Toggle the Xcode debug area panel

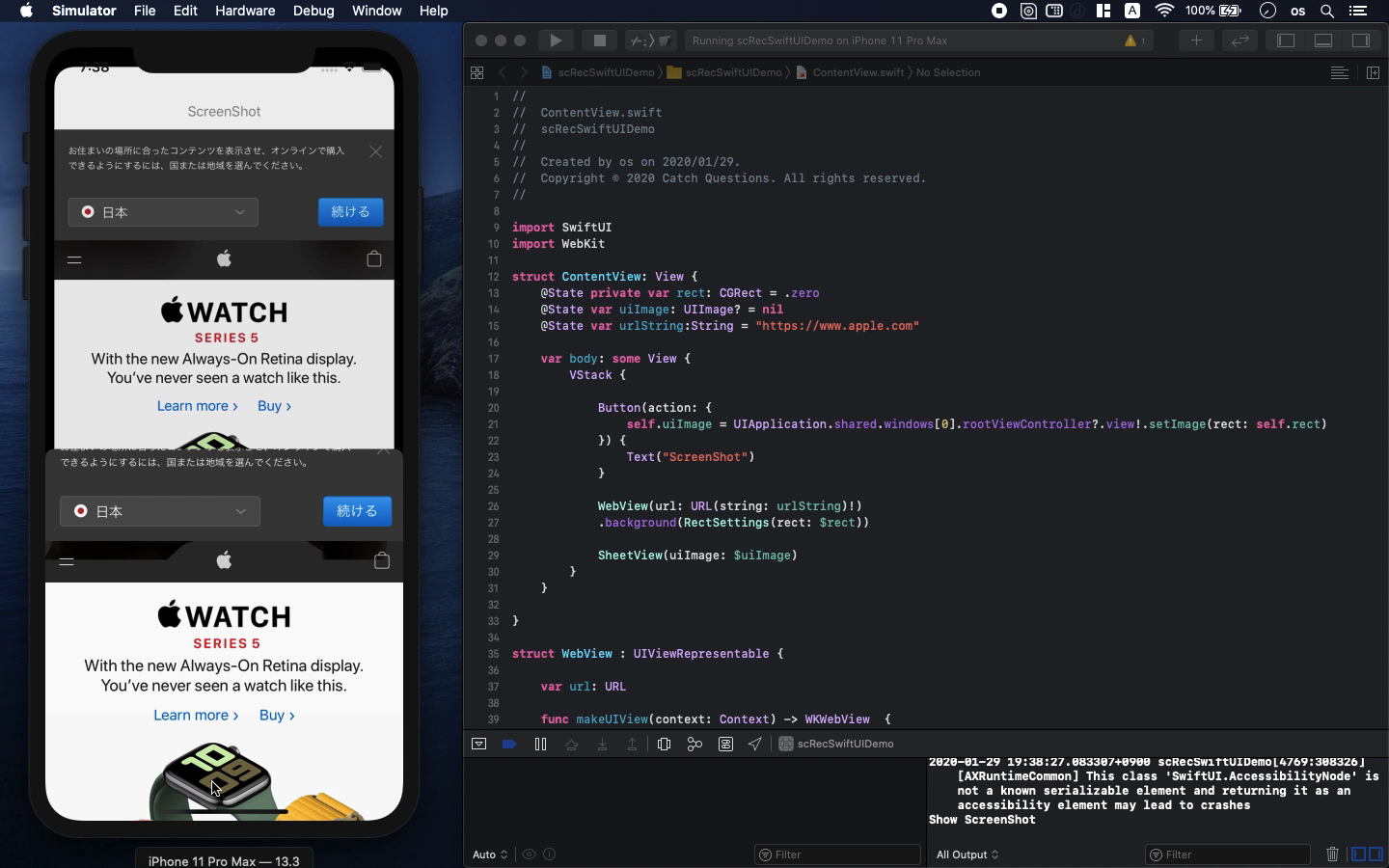1323,41
